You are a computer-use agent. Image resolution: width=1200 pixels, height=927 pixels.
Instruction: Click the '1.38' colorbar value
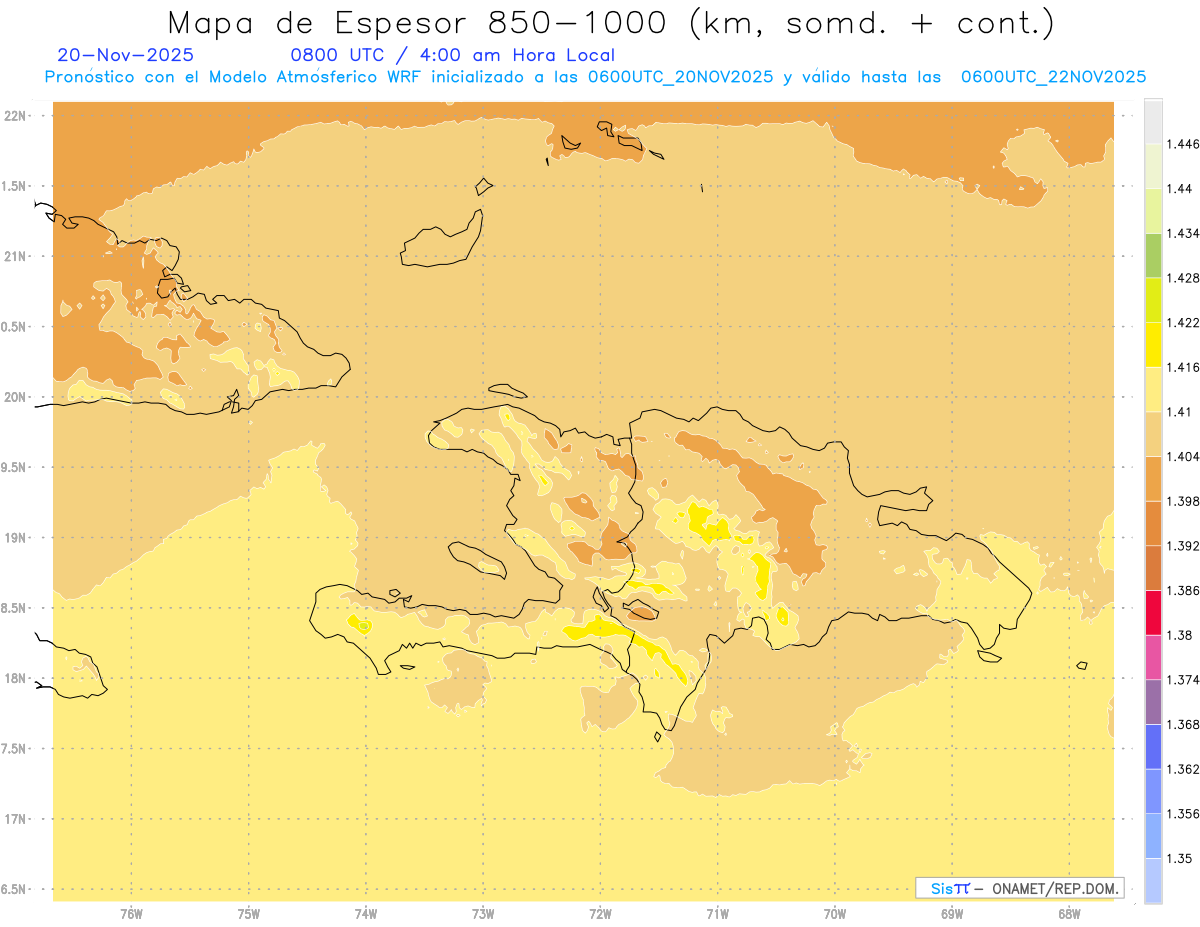coord(1179,635)
